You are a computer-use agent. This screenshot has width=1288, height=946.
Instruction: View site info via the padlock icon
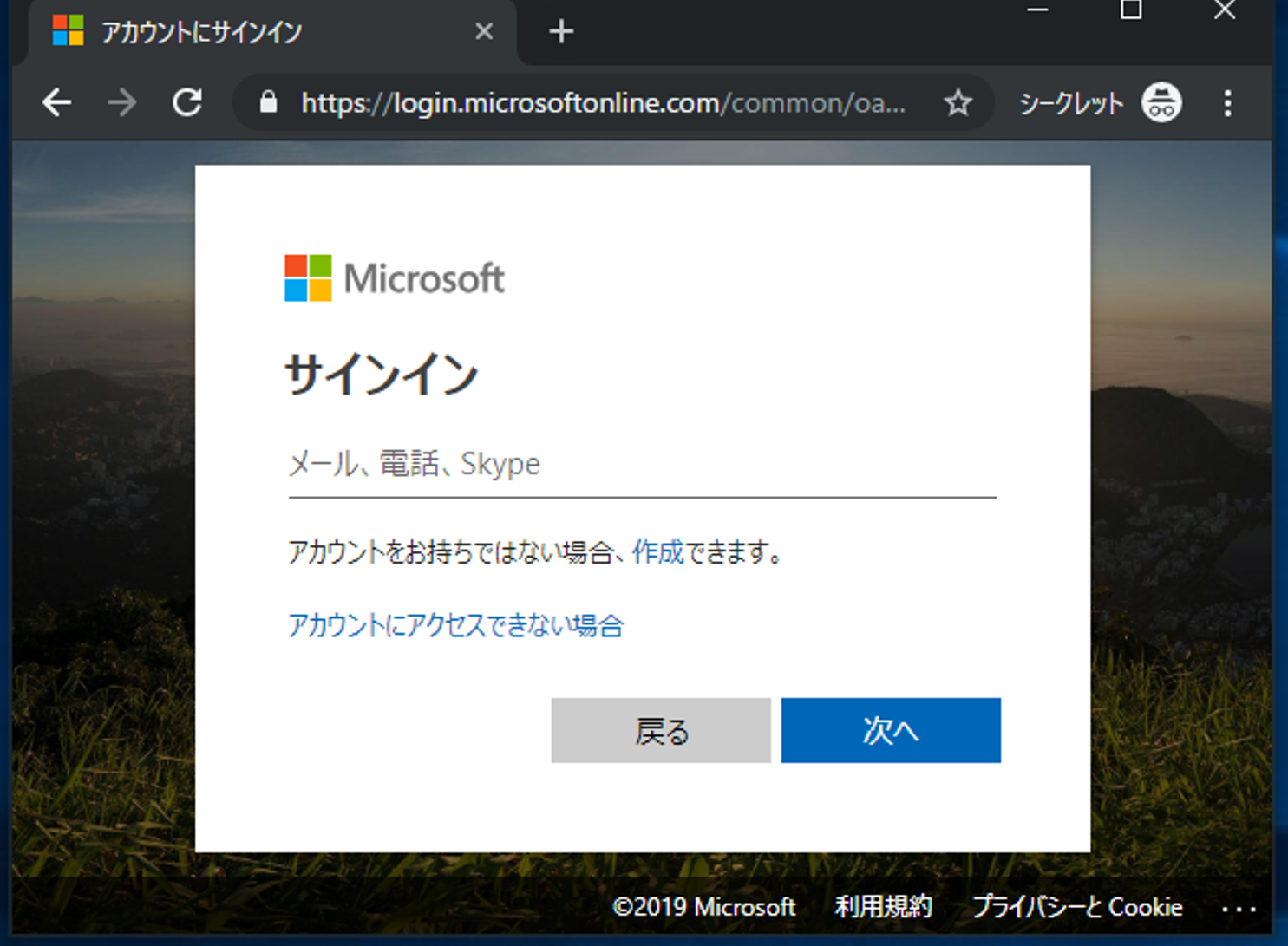269,102
